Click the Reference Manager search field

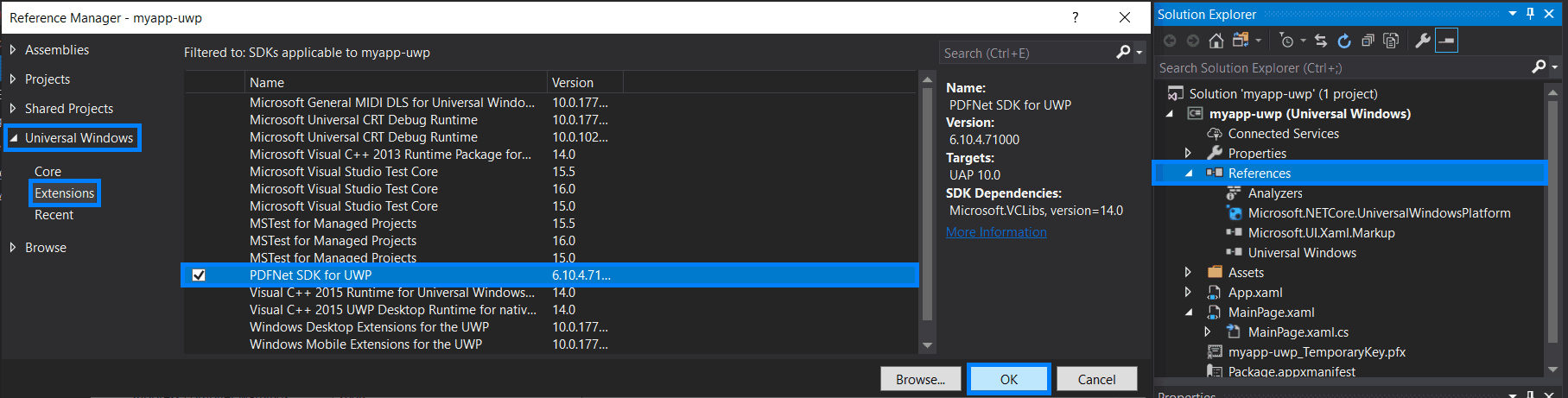[x=1026, y=54]
